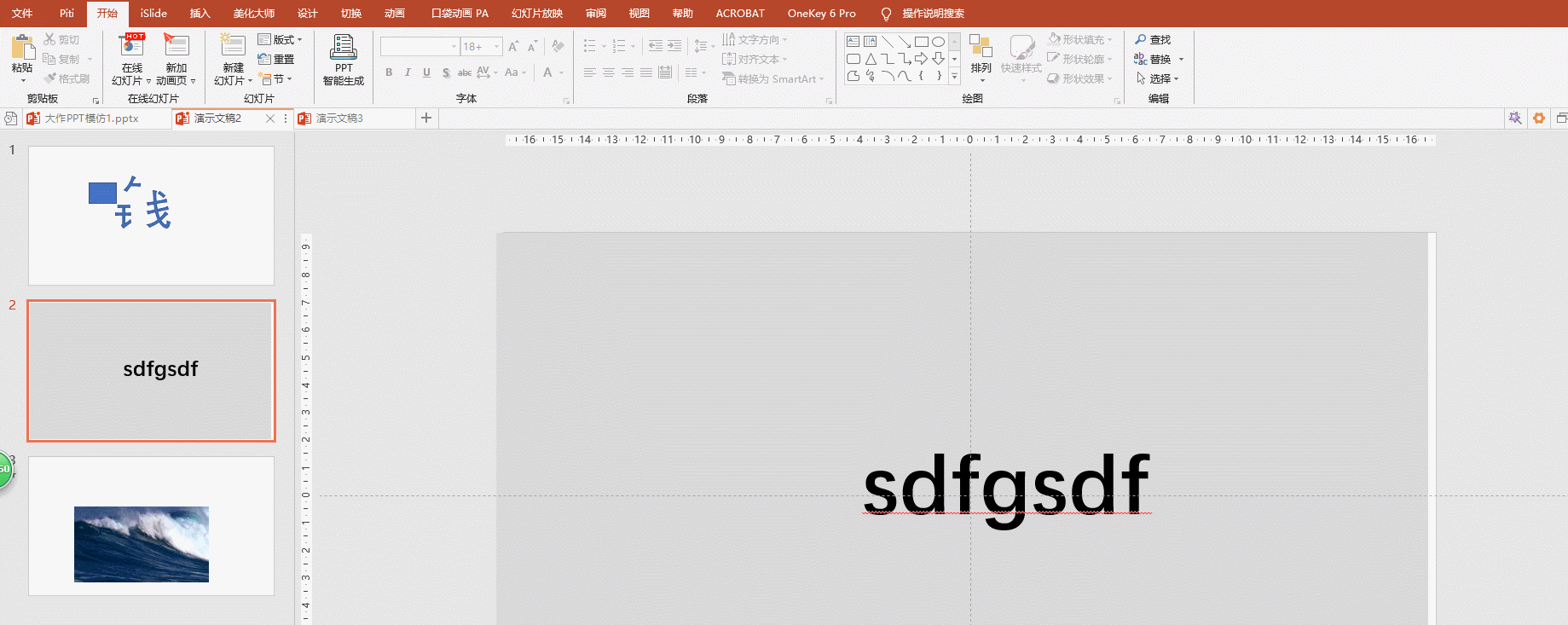Screen dimensions: 1568x625
Task: Toggle Strikethrough (abc) formatting
Action: click(465, 72)
